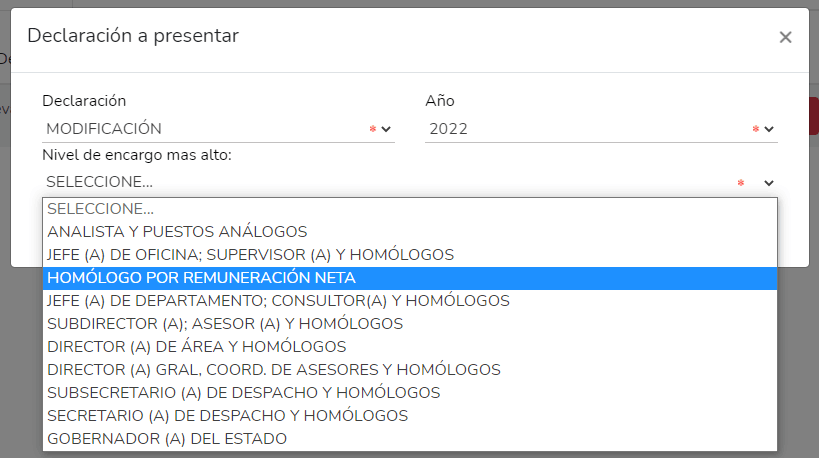Select 'JEFE (A) DE OFICINA; SUPERVISOR' option
Image resolution: width=819 pixels, height=458 pixels.
point(250,255)
